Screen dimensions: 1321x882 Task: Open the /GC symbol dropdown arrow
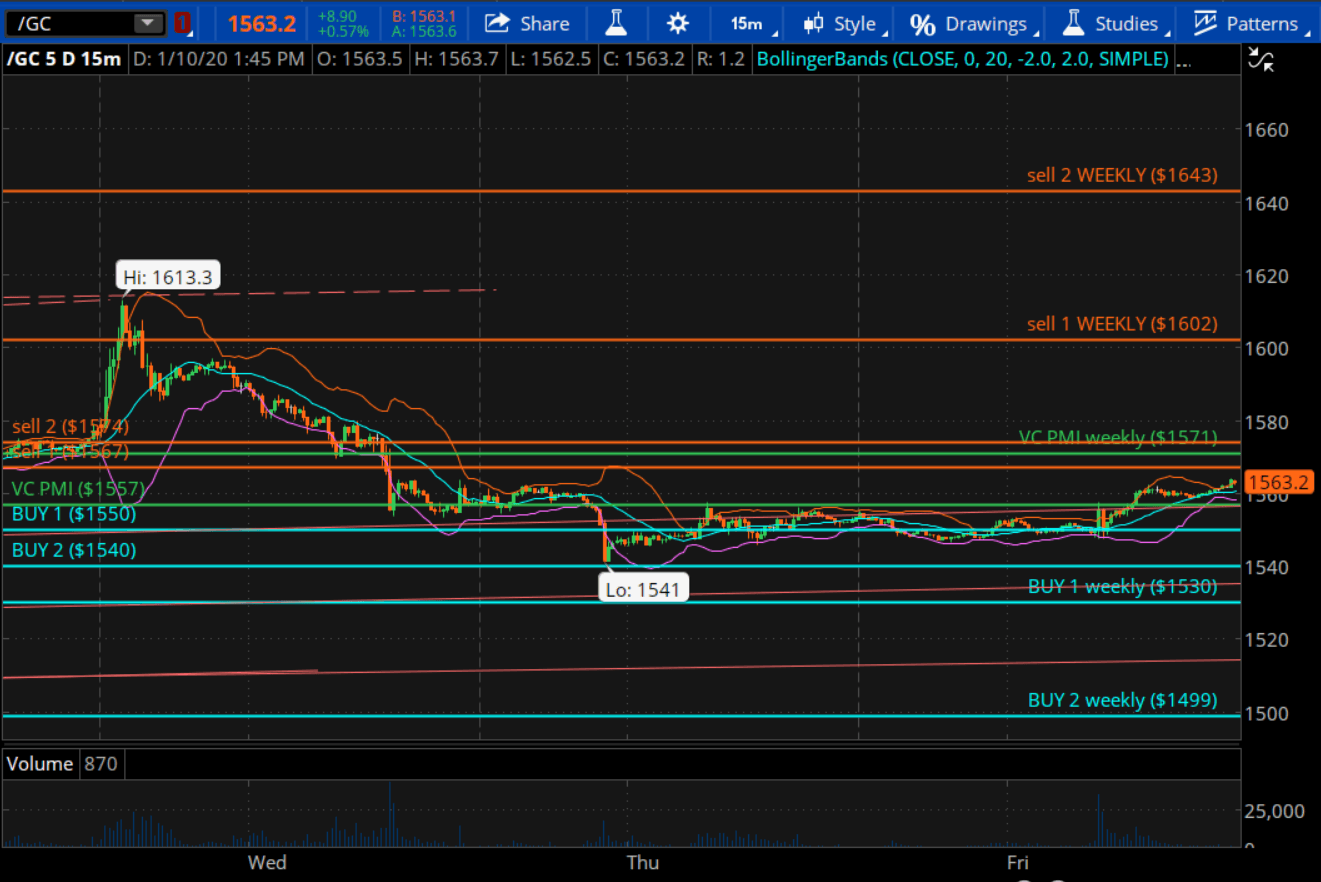[x=148, y=23]
